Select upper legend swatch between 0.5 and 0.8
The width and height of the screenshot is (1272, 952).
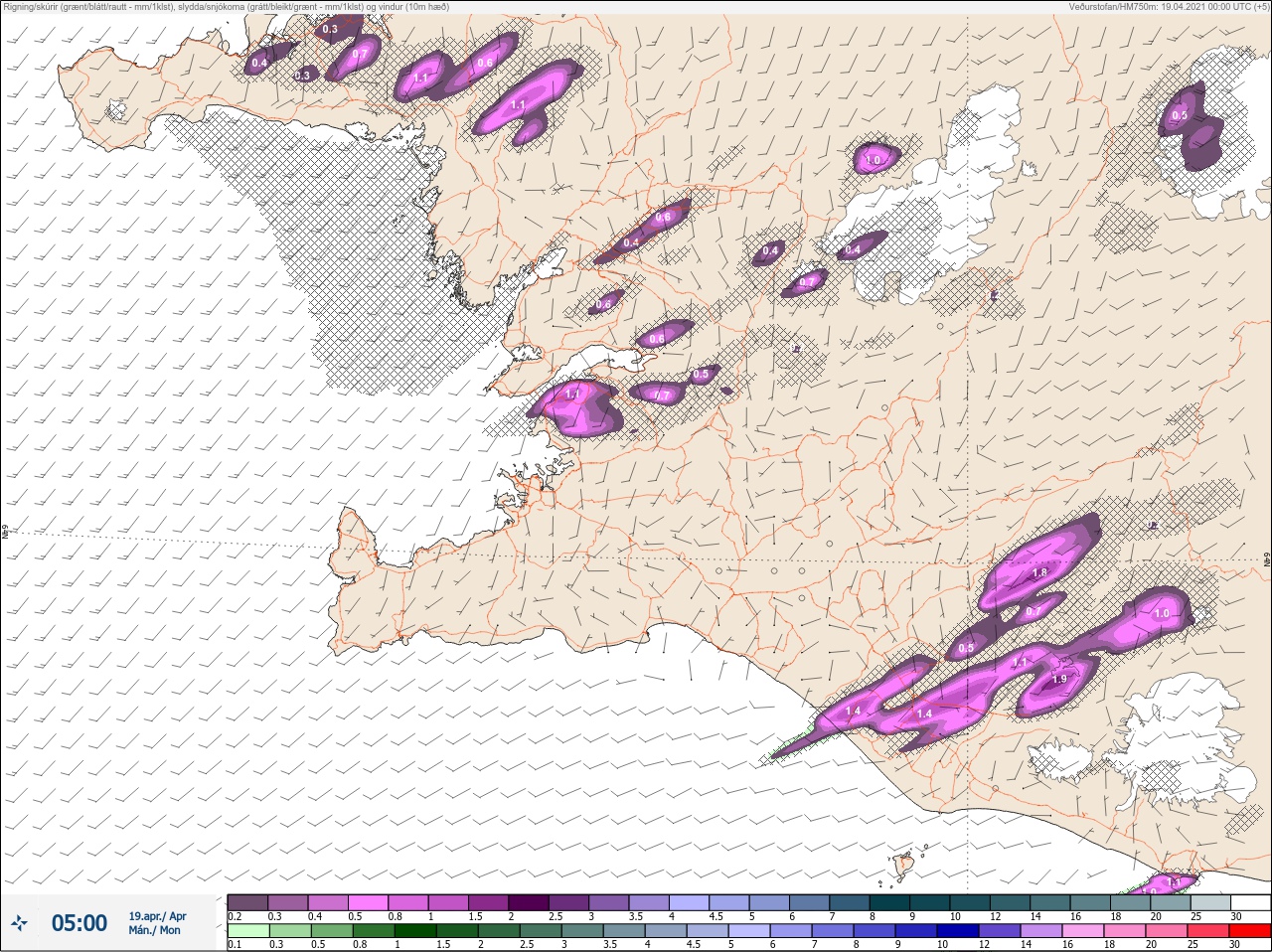coord(369,902)
